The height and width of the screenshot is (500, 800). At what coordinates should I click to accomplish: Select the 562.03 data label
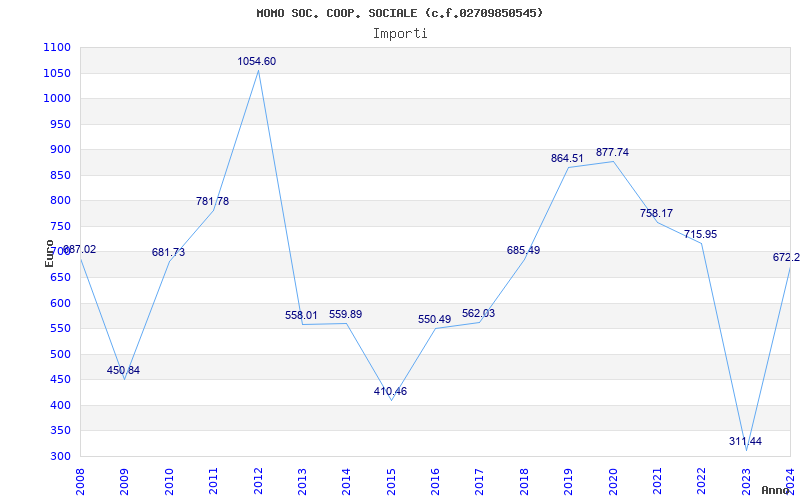479,313
